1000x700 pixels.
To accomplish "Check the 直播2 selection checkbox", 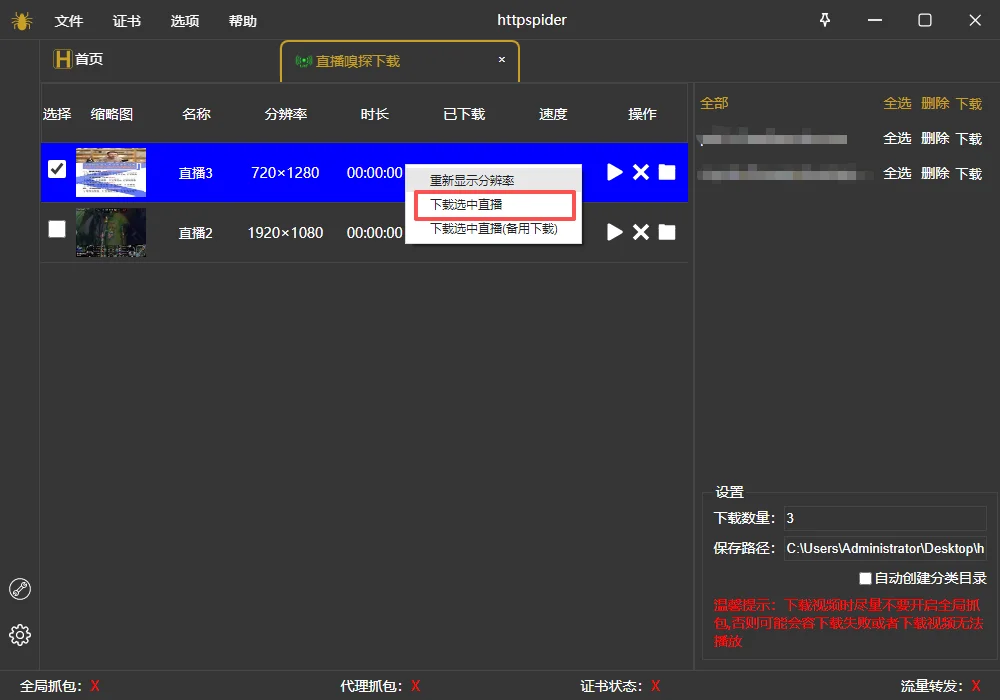I will click(57, 229).
